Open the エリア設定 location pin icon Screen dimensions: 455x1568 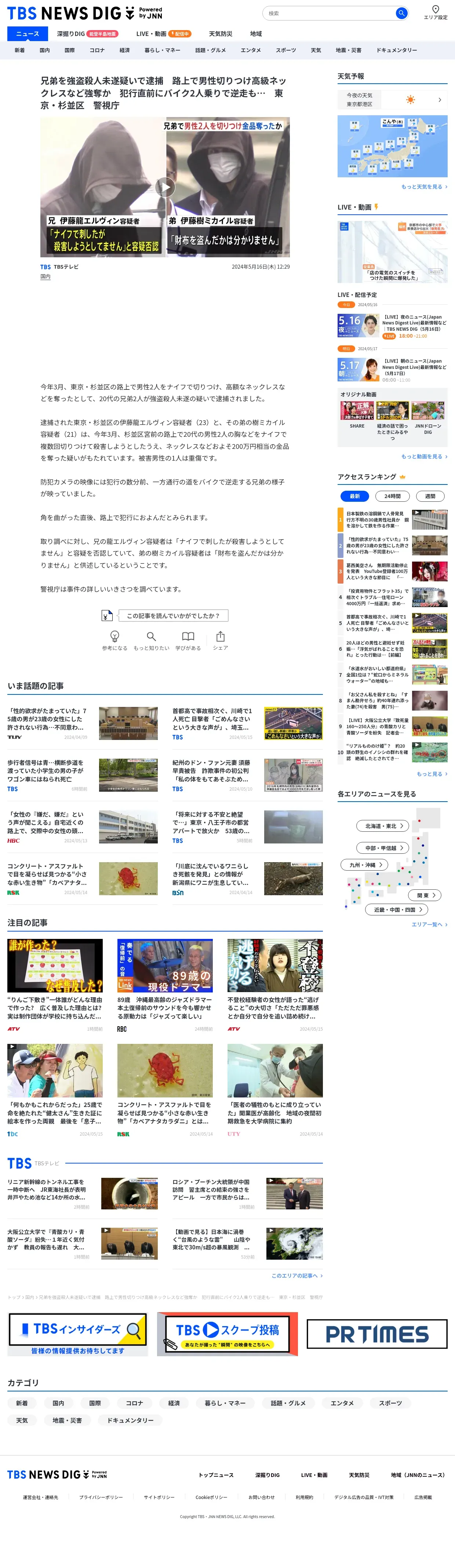[x=436, y=9]
